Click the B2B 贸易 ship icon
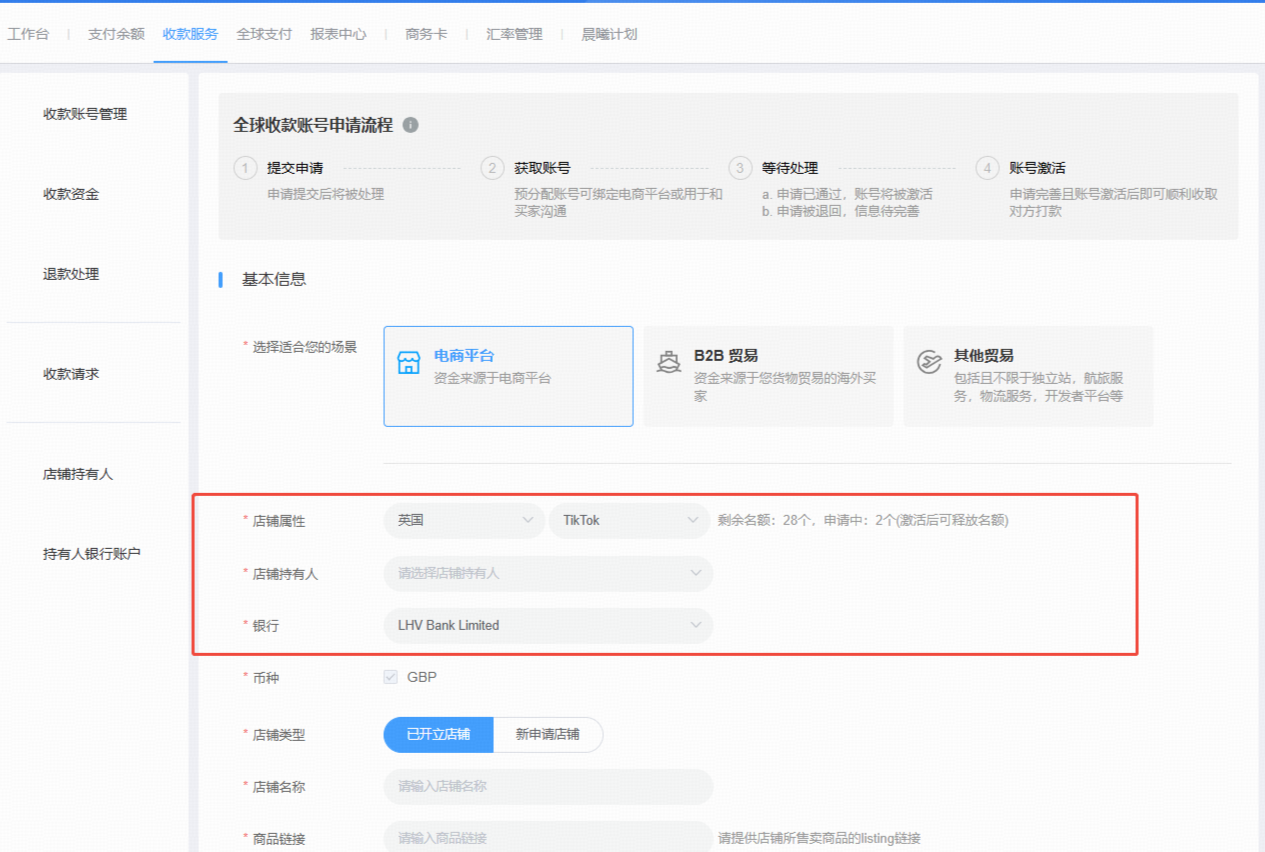The height and width of the screenshot is (852, 1265). (669, 362)
